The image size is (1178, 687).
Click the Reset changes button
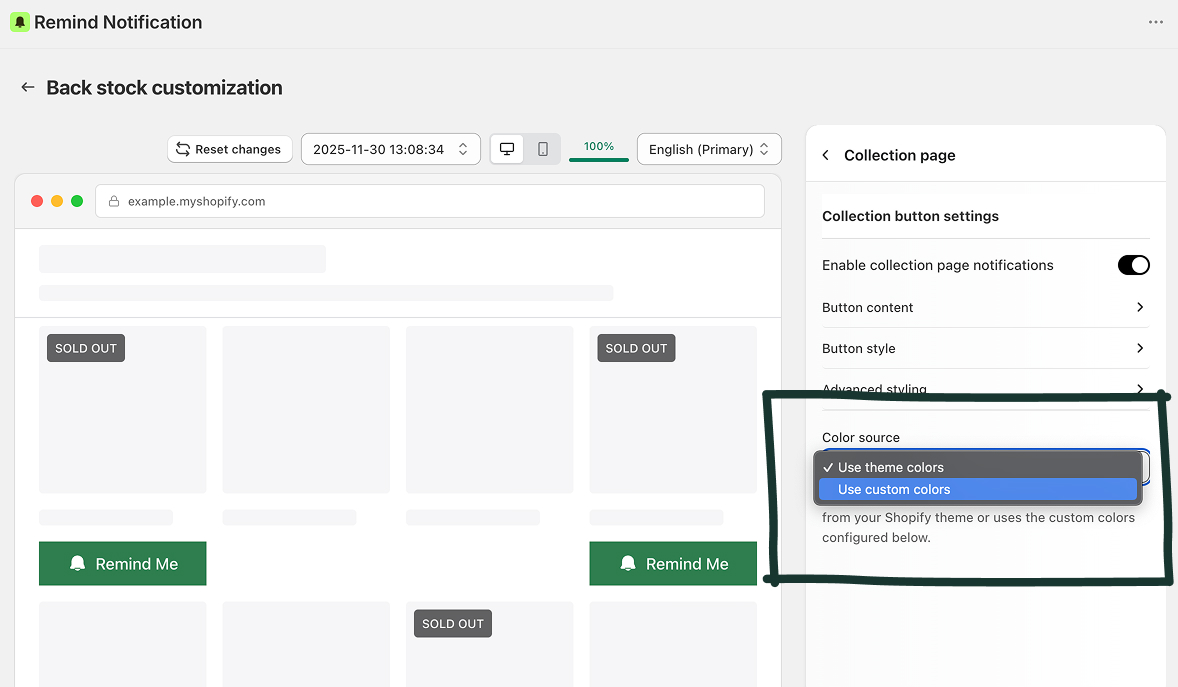click(229, 149)
